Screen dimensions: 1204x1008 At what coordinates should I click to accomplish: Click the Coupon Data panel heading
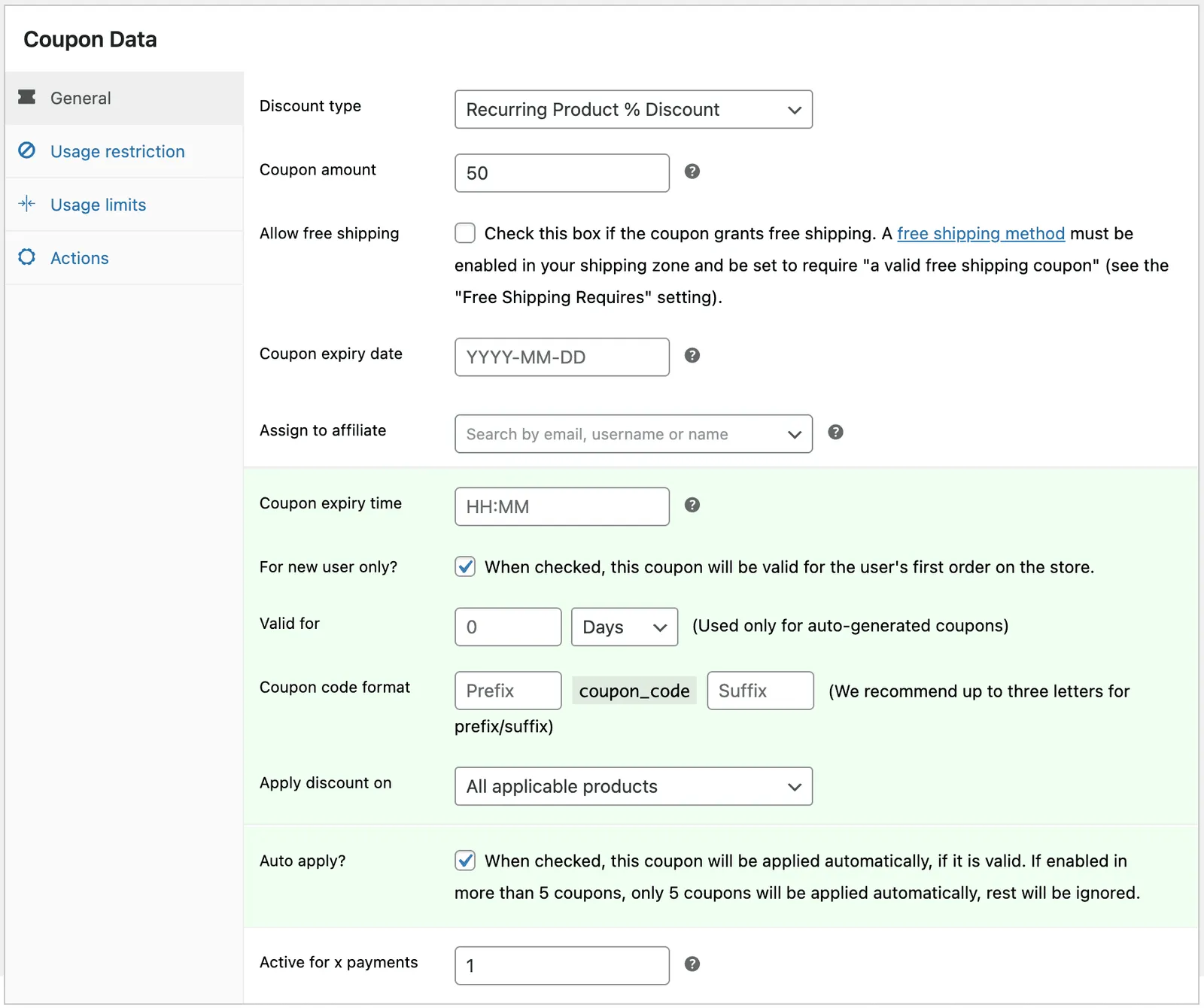pyautogui.click(x=90, y=39)
